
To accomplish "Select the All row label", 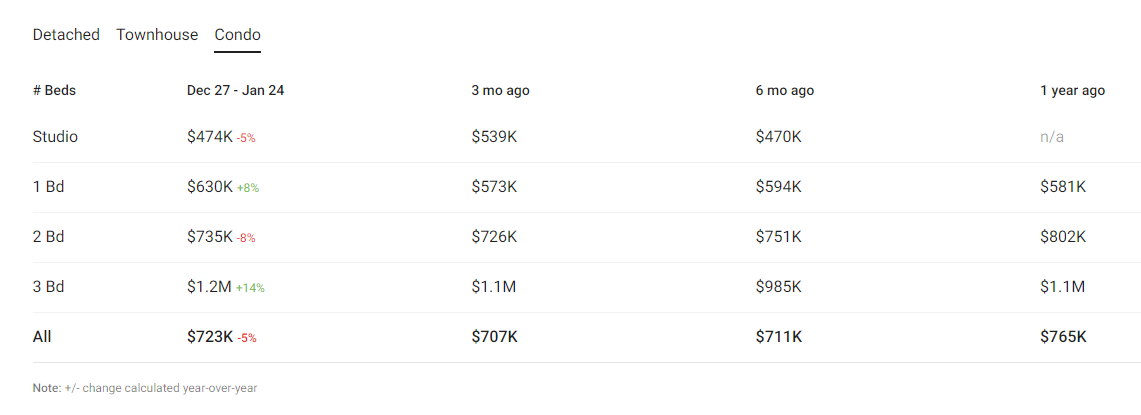I will point(42,337).
